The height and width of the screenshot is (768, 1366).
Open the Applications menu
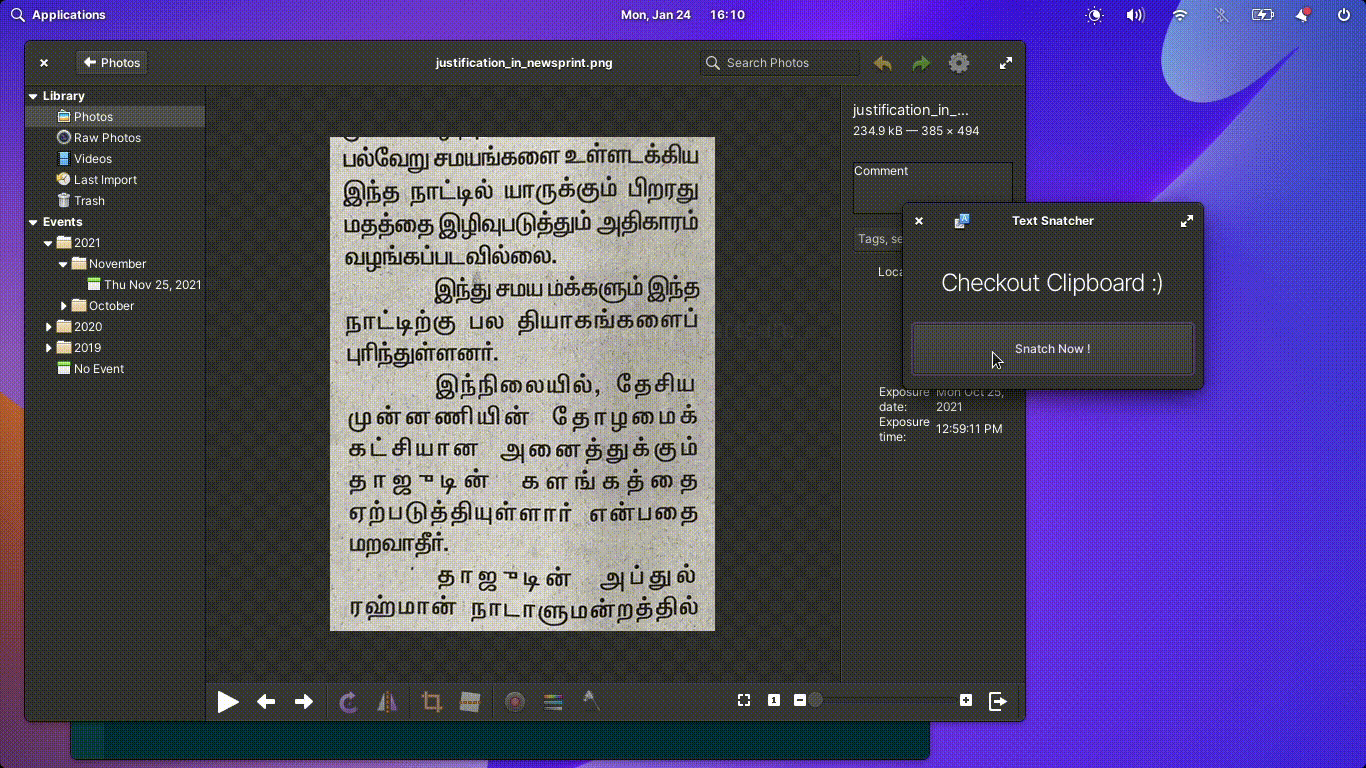(x=58, y=15)
